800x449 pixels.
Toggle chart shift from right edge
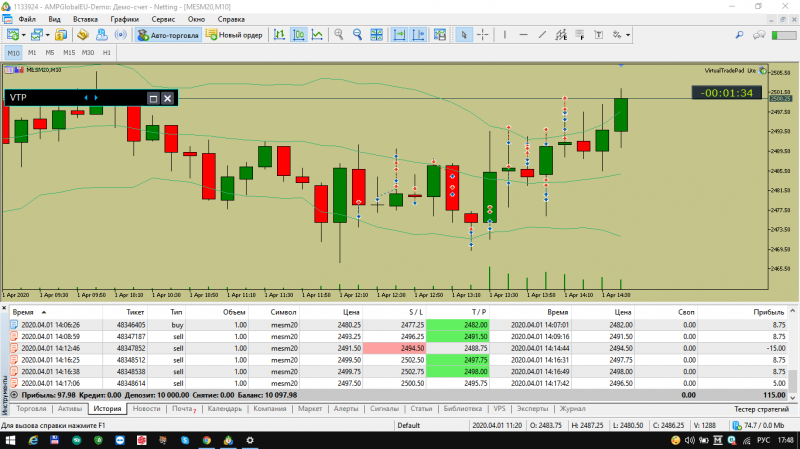pyautogui.click(x=418, y=35)
